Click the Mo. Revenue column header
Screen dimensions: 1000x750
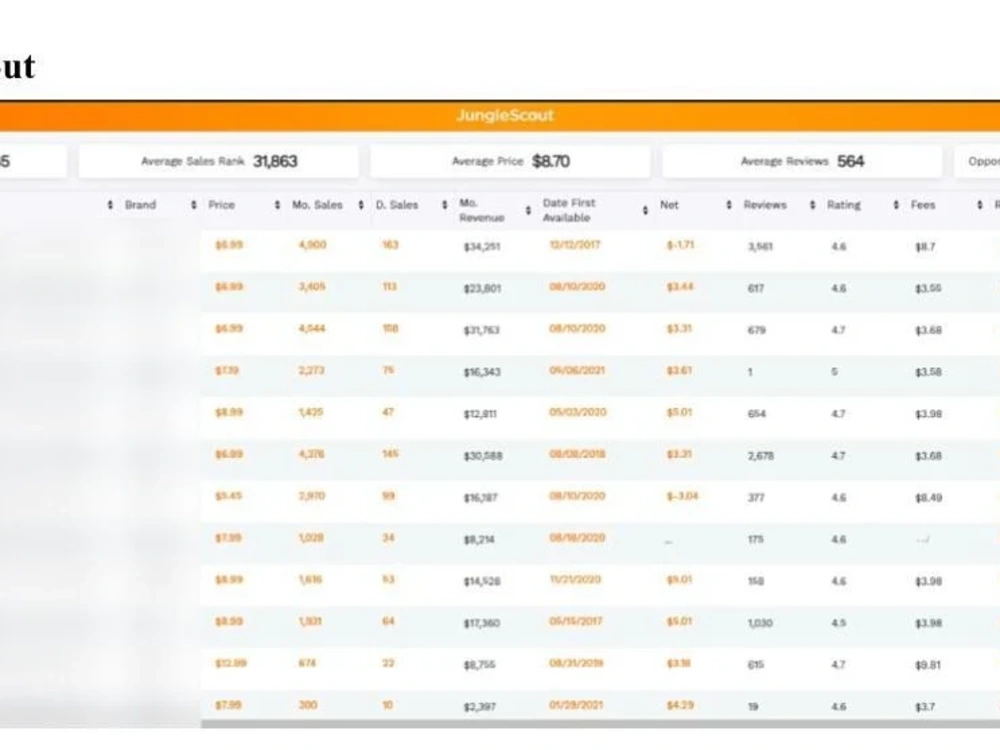click(482, 210)
